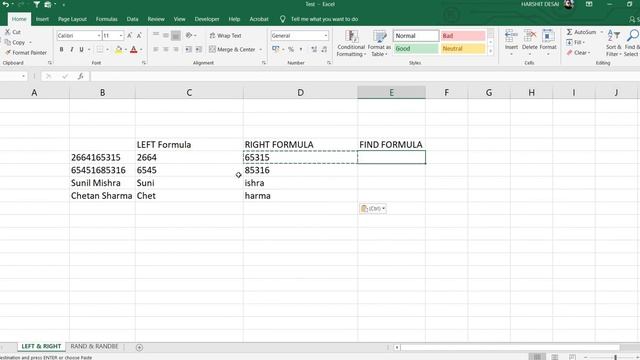Apply the Neutral cell style
Screen dimensions: 640x360
click(463, 49)
